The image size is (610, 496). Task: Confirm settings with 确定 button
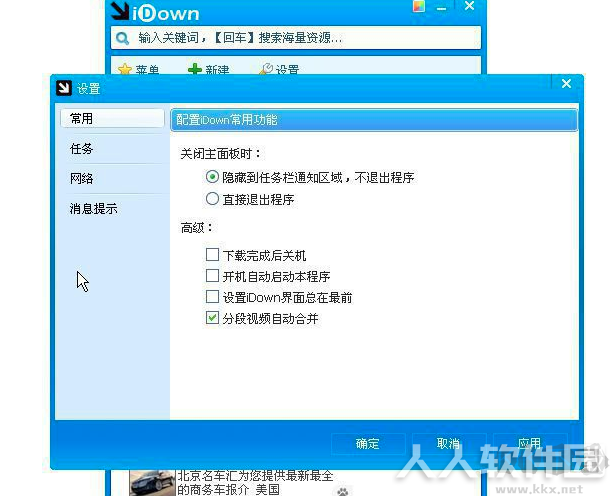pyautogui.click(x=368, y=443)
